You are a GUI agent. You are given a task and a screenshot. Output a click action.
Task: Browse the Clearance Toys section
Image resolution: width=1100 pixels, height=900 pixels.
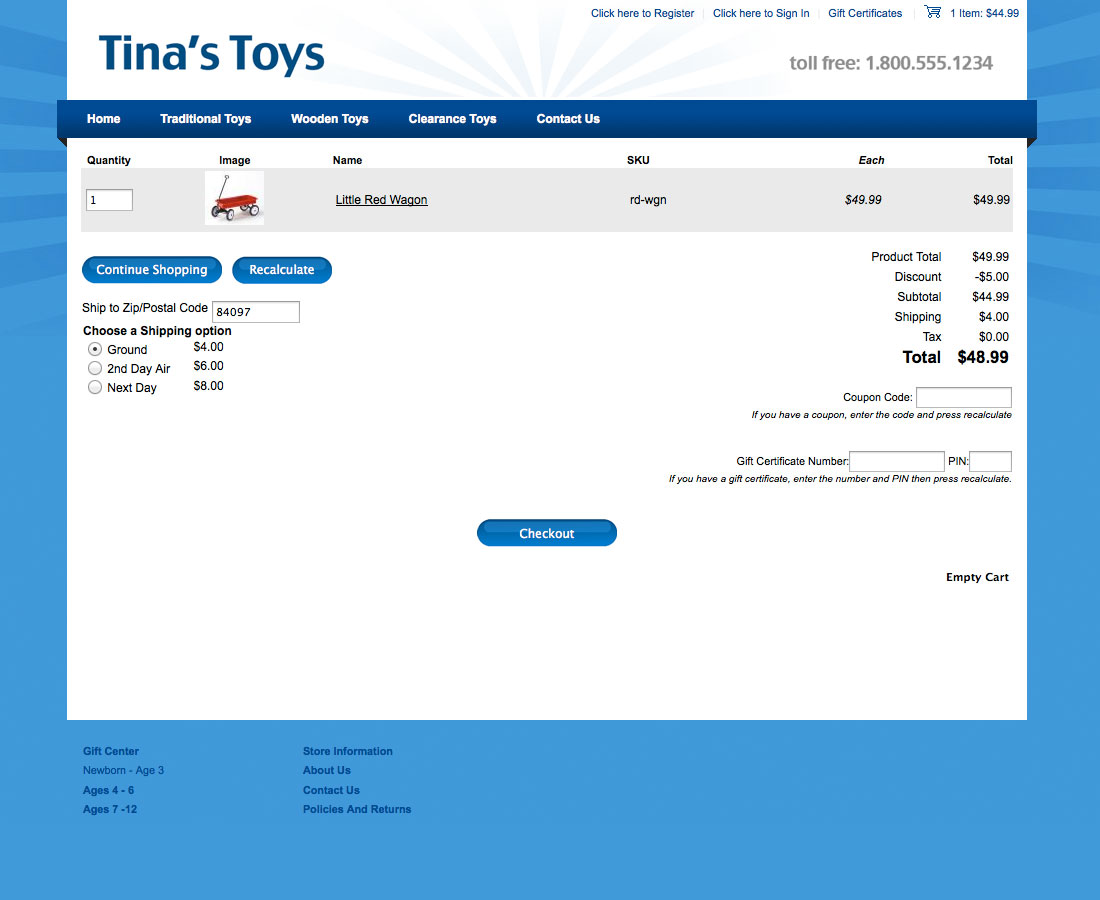click(x=452, y=119)
